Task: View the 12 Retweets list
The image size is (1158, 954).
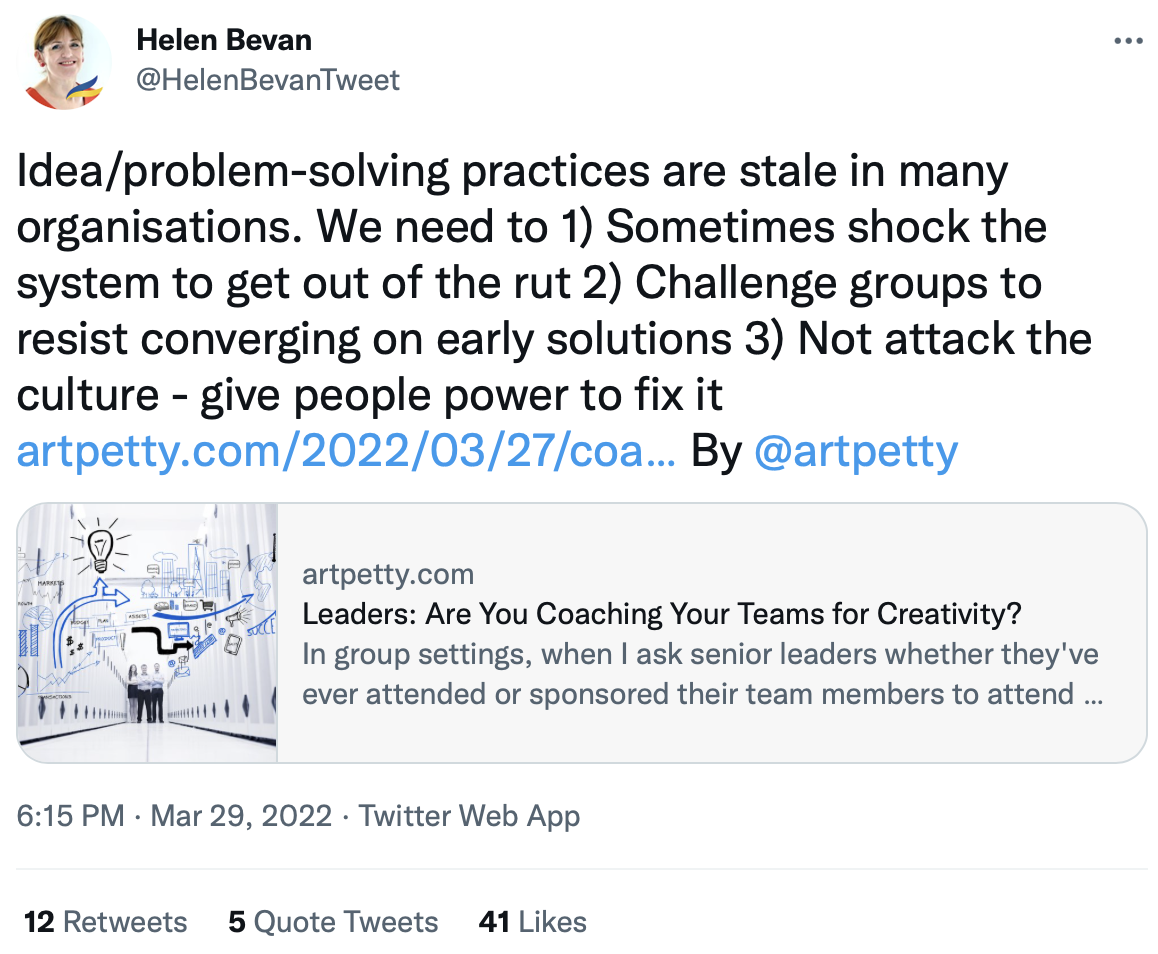Action: (106, 922)
